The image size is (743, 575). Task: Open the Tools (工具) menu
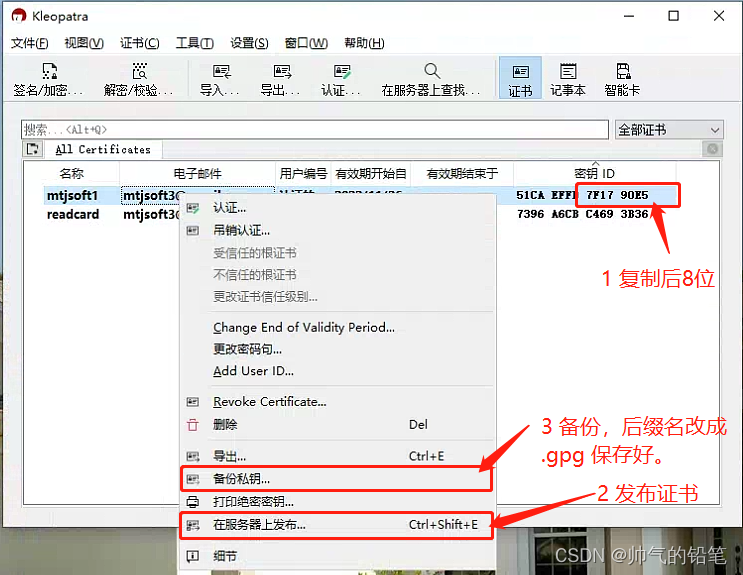(194, 43)
